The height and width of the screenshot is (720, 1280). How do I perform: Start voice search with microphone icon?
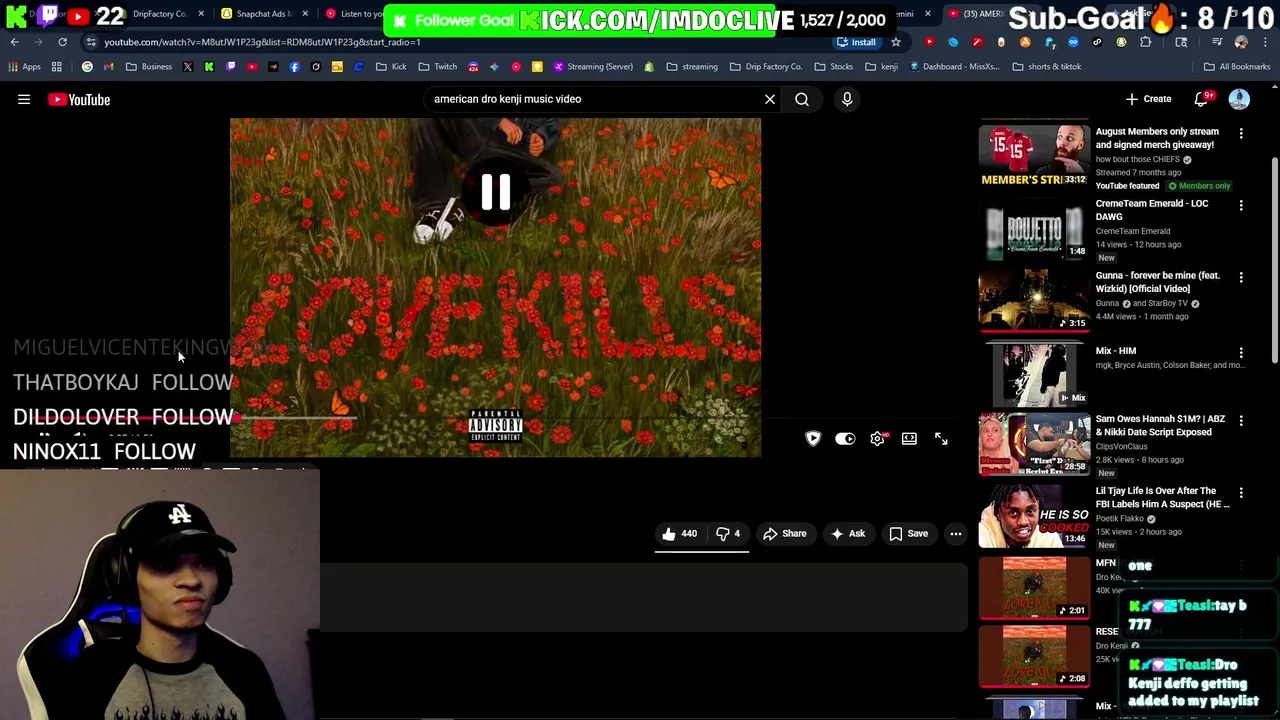coord(847,99)
